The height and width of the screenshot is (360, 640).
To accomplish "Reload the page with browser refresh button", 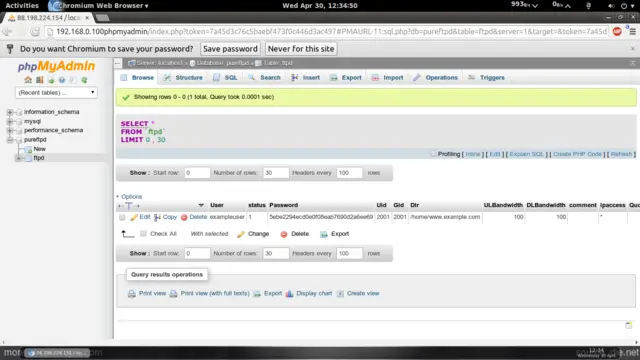I will point(35,31).
